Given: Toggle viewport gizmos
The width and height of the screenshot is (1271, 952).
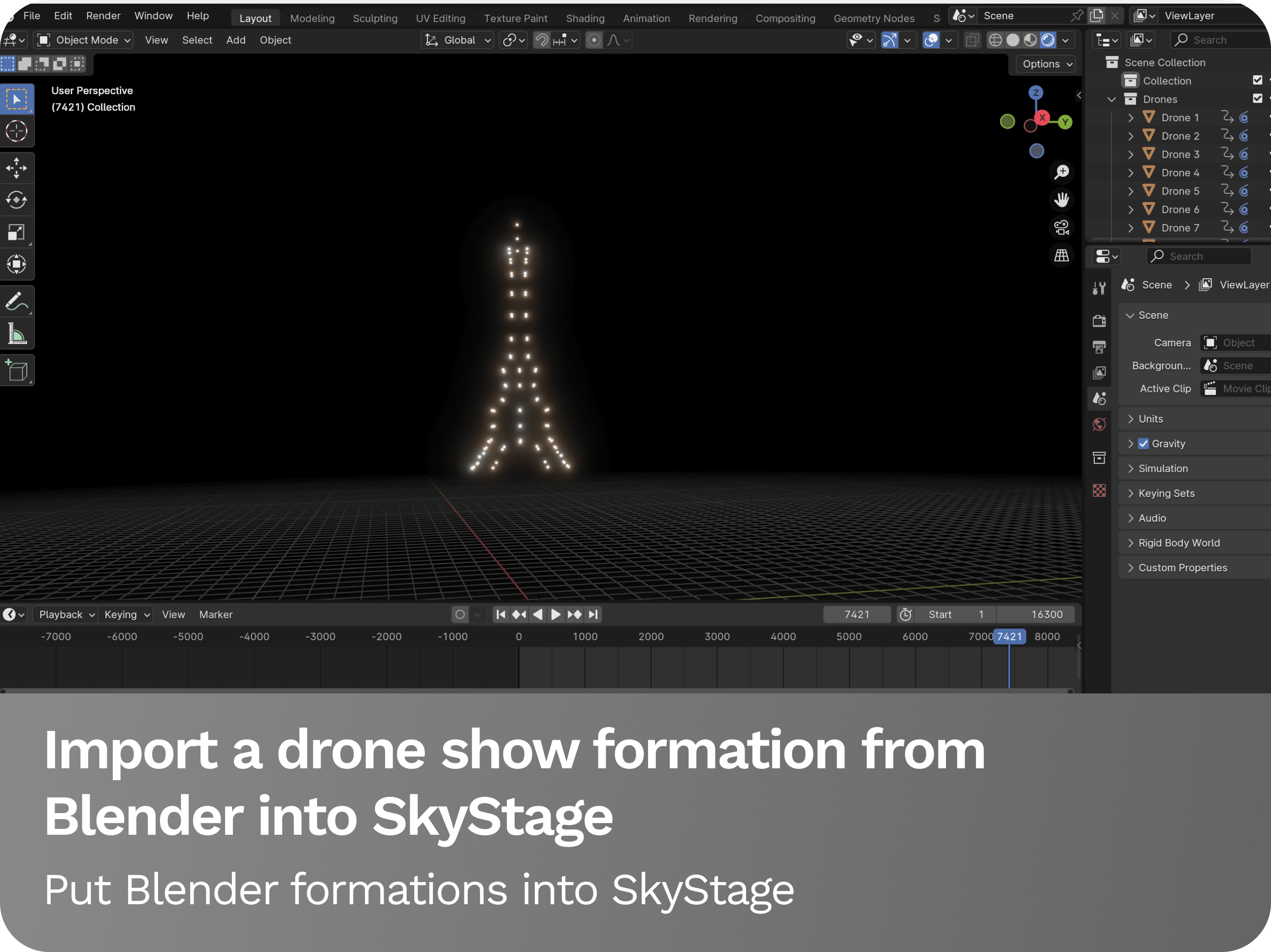Looking at the screenshot, I should click(889, 40).
